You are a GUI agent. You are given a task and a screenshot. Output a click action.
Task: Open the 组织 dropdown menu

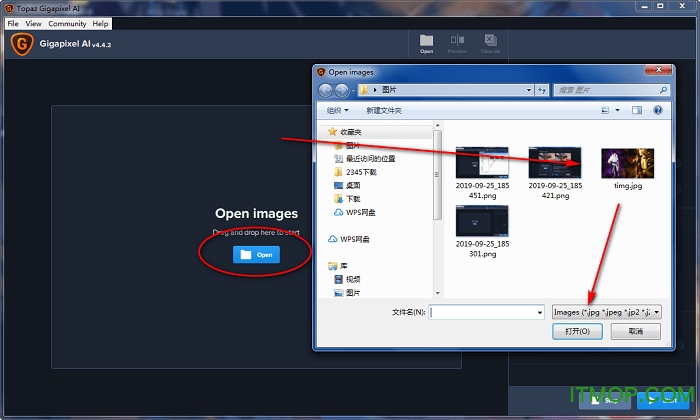337,110
